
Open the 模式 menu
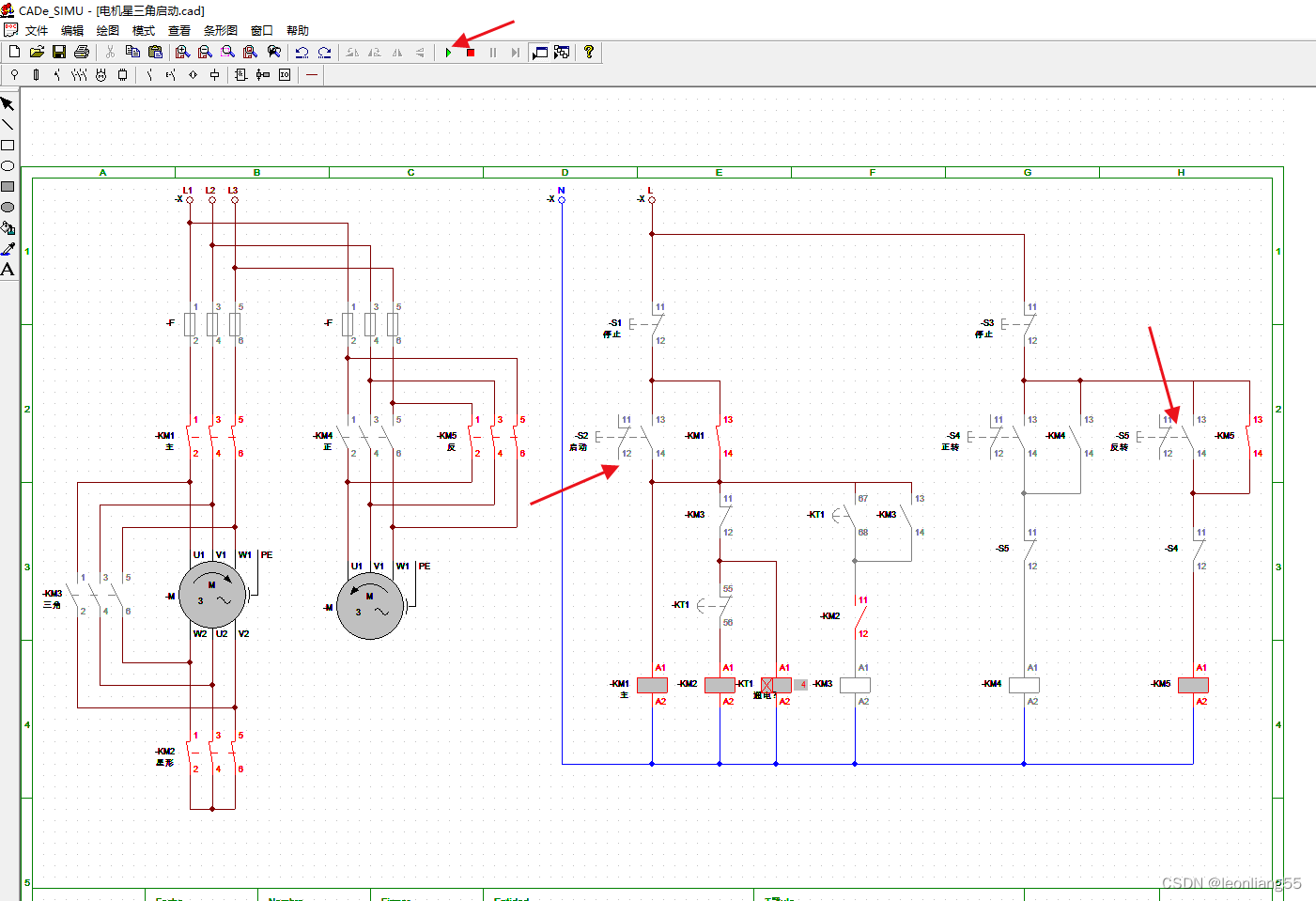click(144, 31)
